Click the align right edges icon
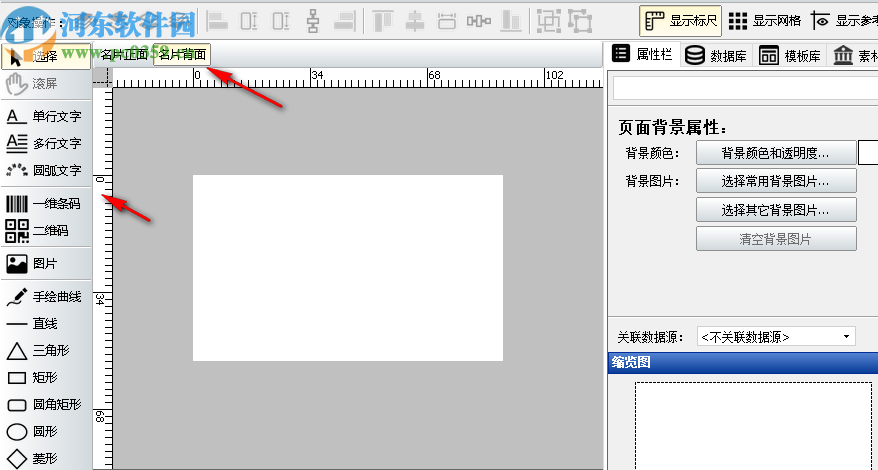This screenshot has height=470, width=878. click(x=346, y=21)
